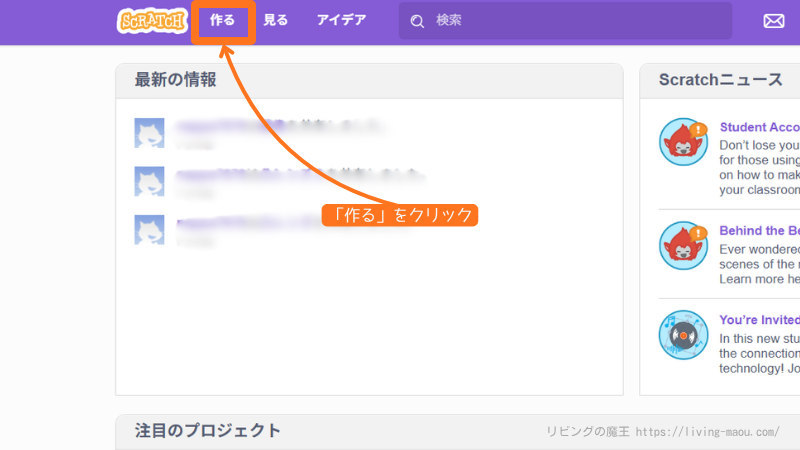800x450 pixels.
Task: Click the Student Accounts news mascot icon
Action: click(683, 142)
